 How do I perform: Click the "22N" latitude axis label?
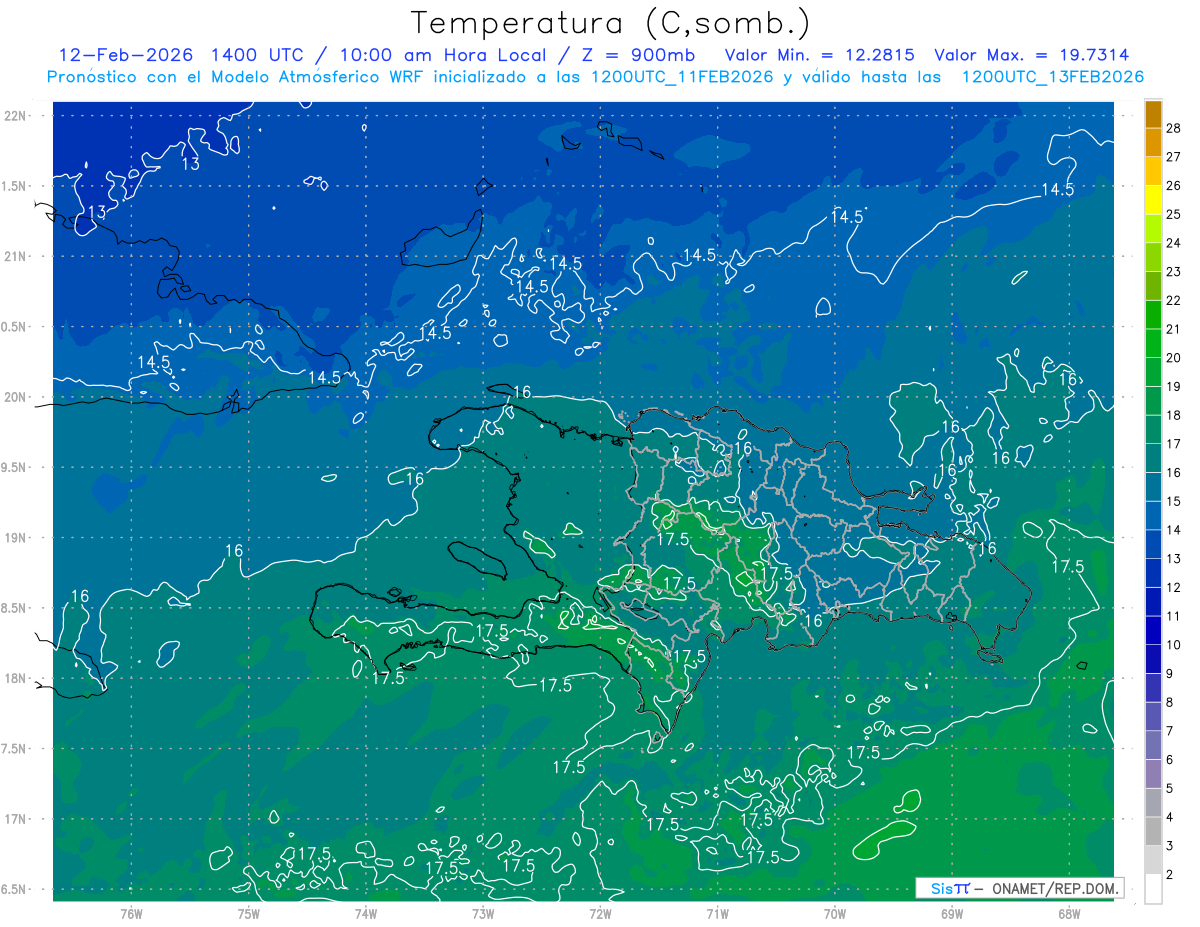(15, 116)
